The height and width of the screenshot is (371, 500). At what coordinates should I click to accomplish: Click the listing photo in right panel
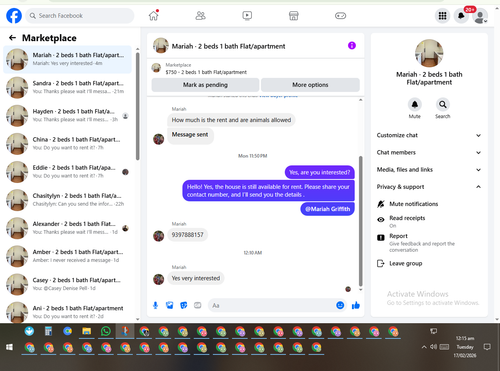pyautogui.click(x=429, y=53)
